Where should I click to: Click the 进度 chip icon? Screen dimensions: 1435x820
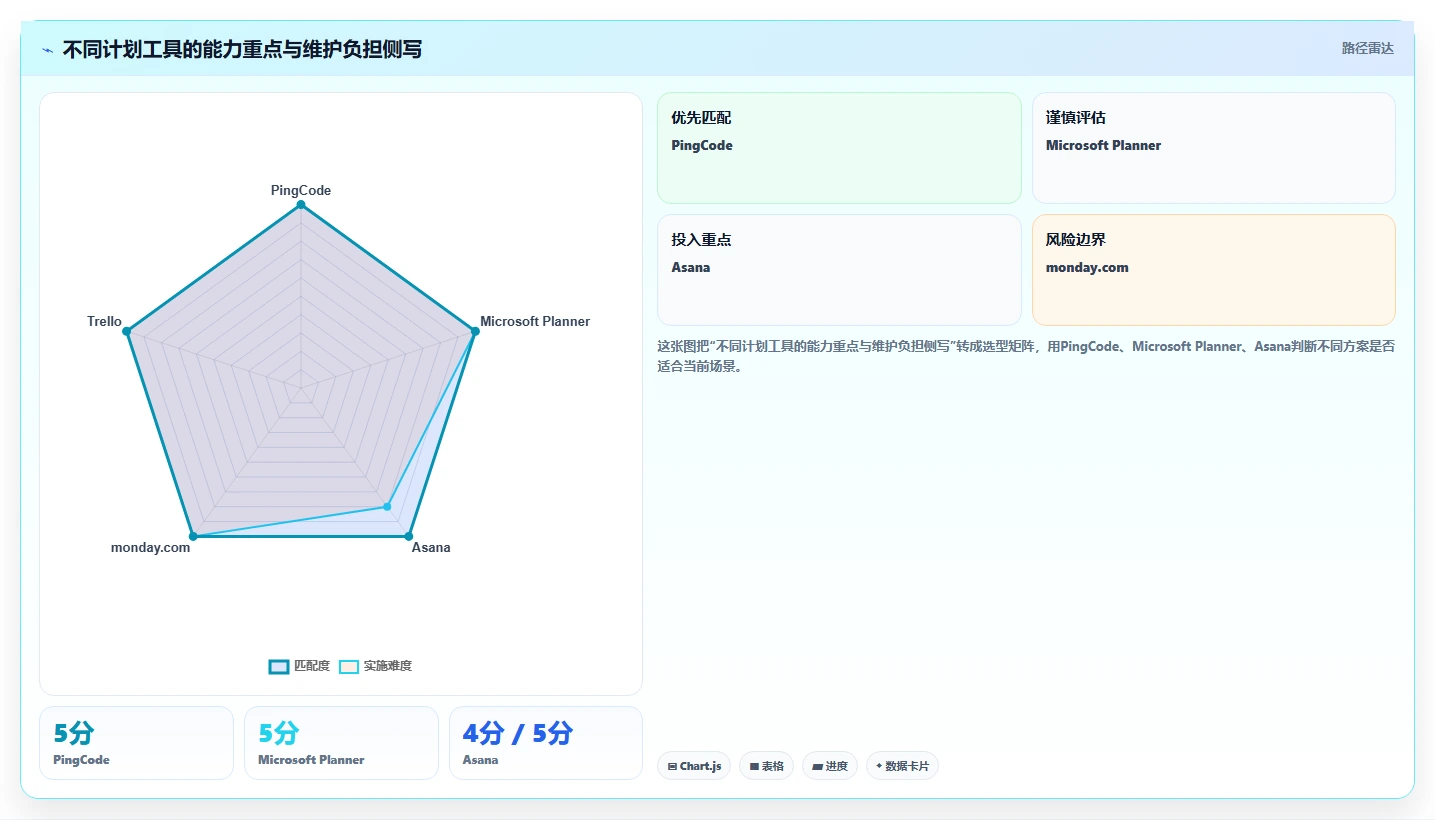pos(817,767)
